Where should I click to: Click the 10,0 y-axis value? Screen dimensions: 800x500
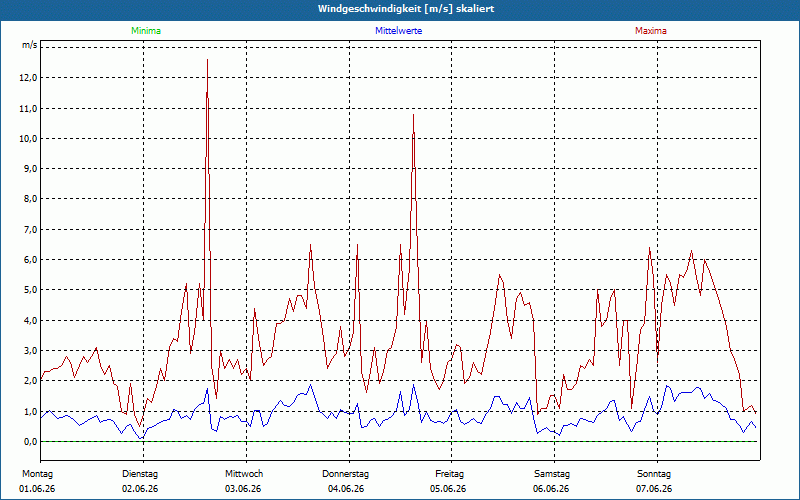click(29, 138)
